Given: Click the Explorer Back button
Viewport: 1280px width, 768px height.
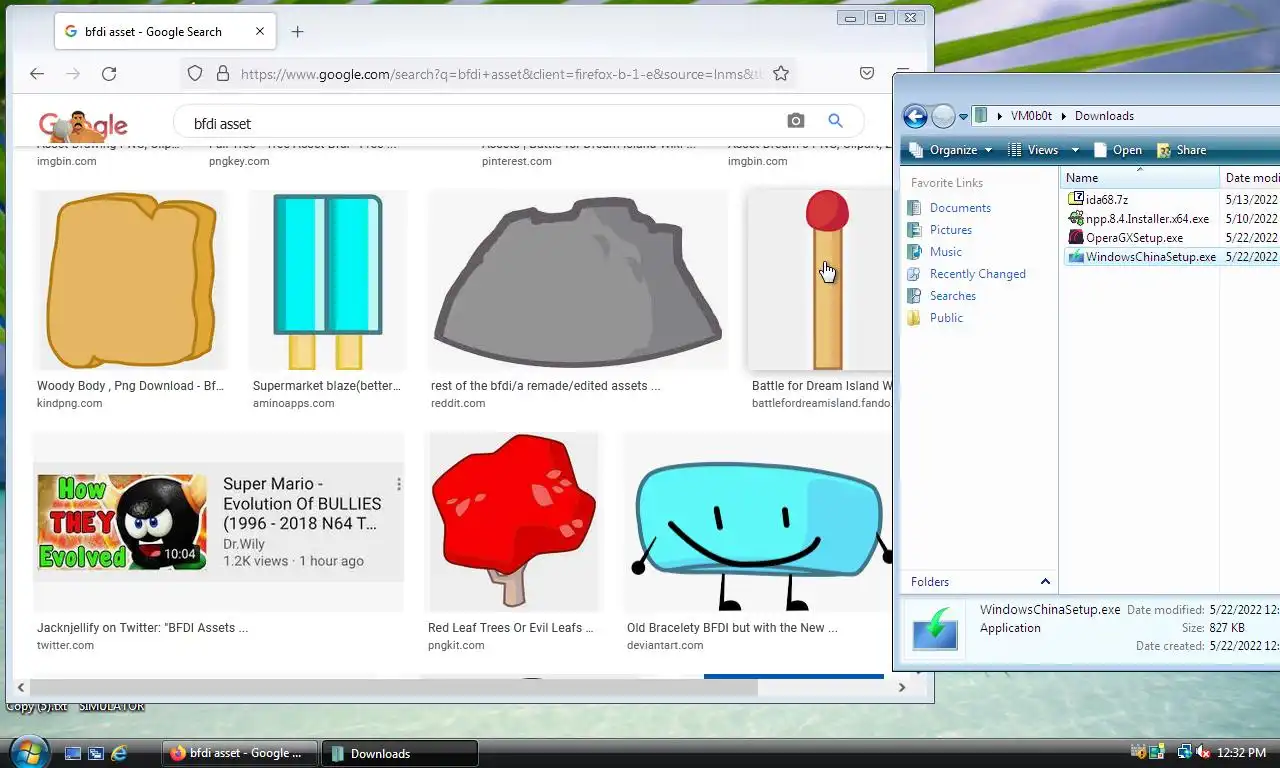Looking at the screenshot, I should pyautogui.click(x=915, y=116).
